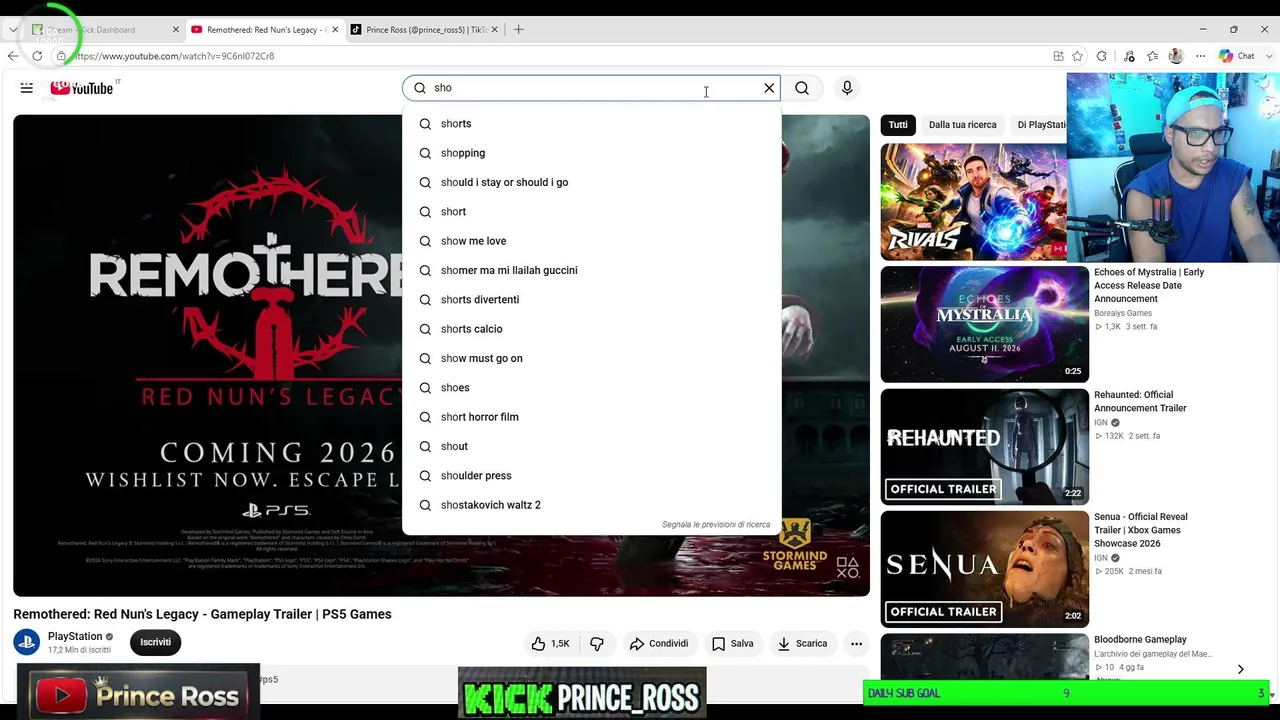Open the Copilot Chat button
This screenshot has width=1280, height=720.
[x=1236, y=56]
